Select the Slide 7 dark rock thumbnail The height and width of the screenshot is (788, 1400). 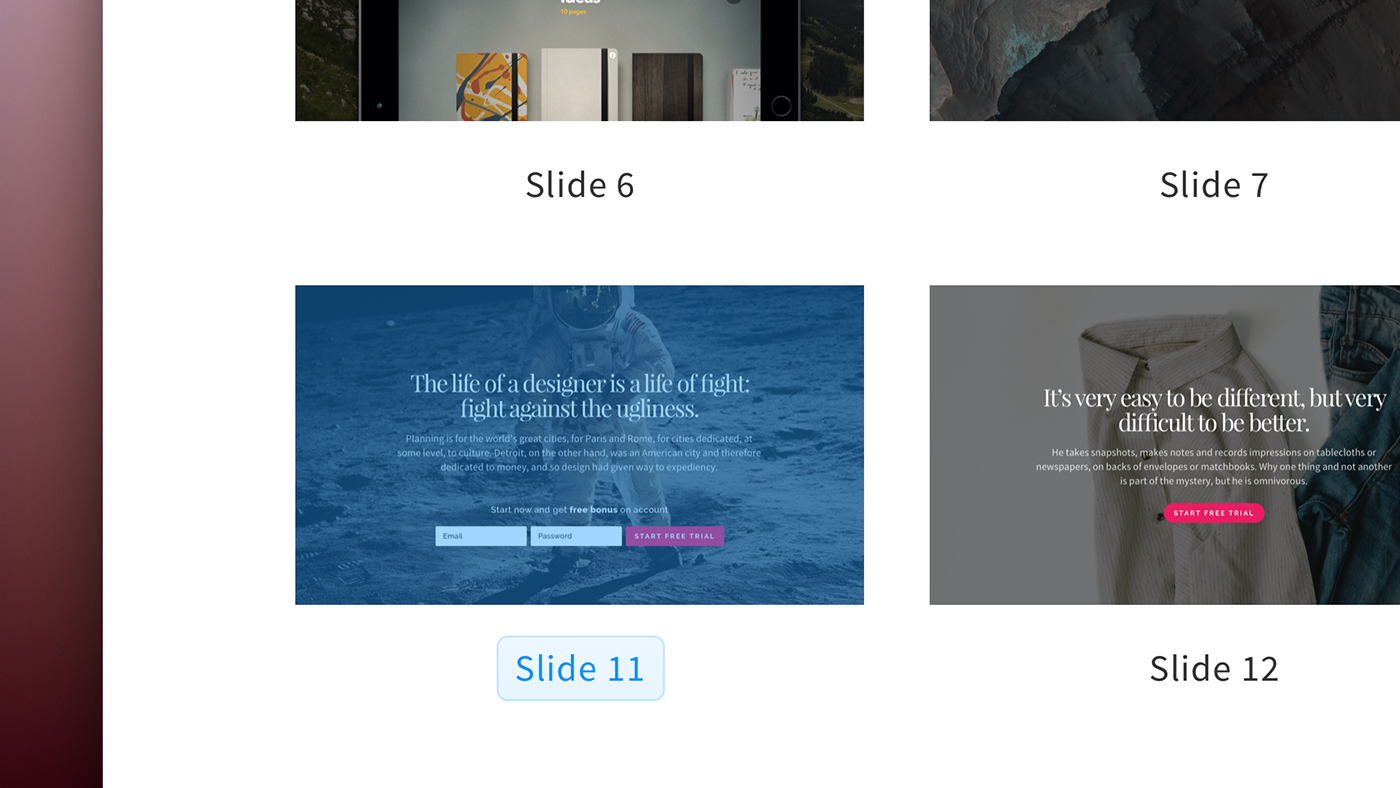(1164, 60)
